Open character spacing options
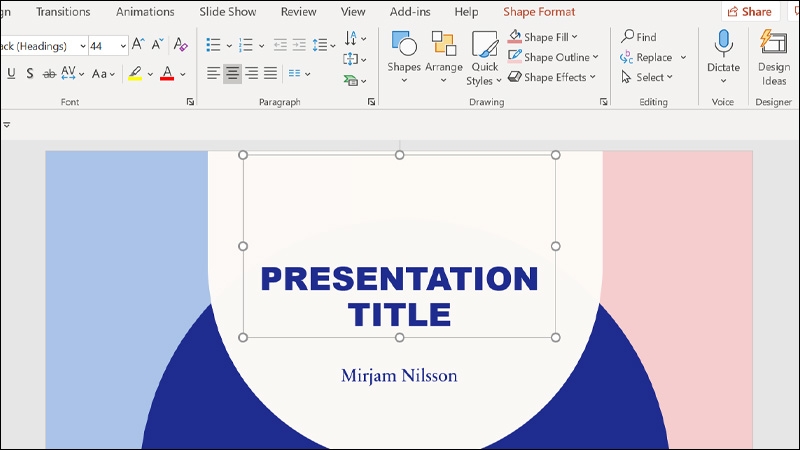Viewport: 800px width, 450px height. click(x=72, y=74)
